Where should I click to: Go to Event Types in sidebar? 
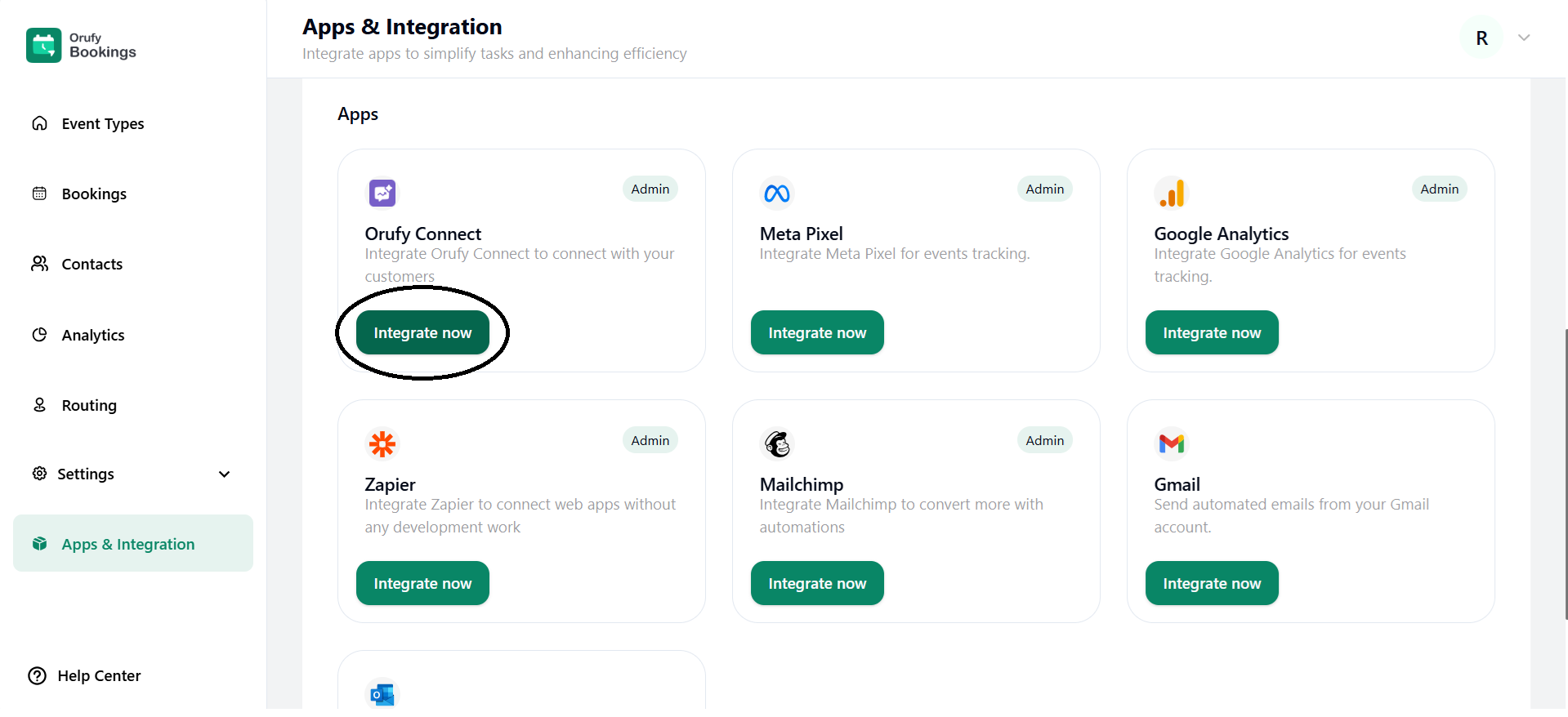(102, 124)
